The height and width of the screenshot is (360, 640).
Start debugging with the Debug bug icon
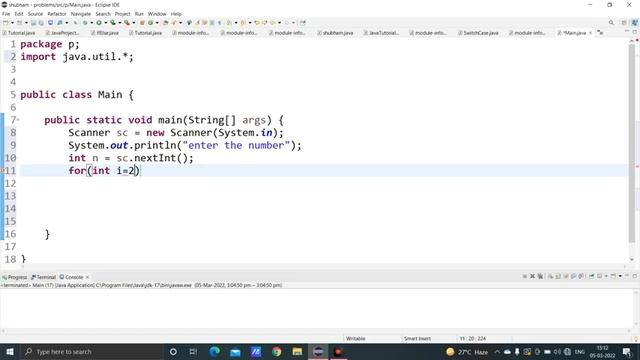(85, 23)
